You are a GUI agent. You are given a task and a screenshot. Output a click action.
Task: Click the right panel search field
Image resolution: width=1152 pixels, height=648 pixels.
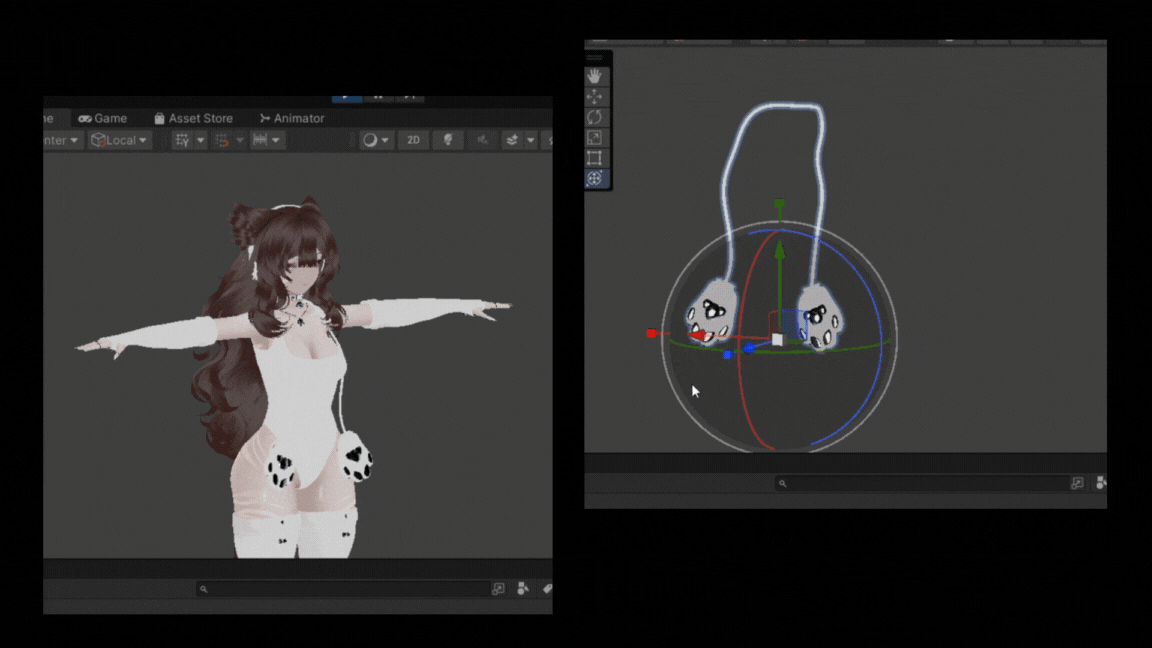pyautogui.click(x=920, y=483)
